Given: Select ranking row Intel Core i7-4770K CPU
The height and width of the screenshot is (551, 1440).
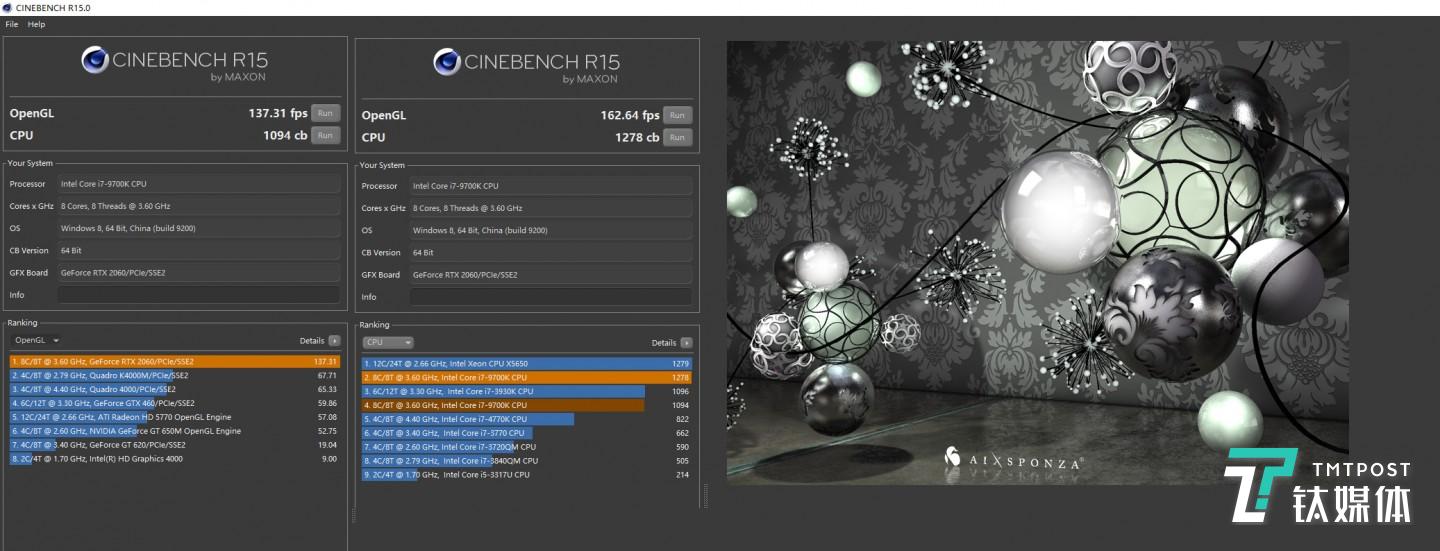Looking at the screenshot, I should [527, 419].
